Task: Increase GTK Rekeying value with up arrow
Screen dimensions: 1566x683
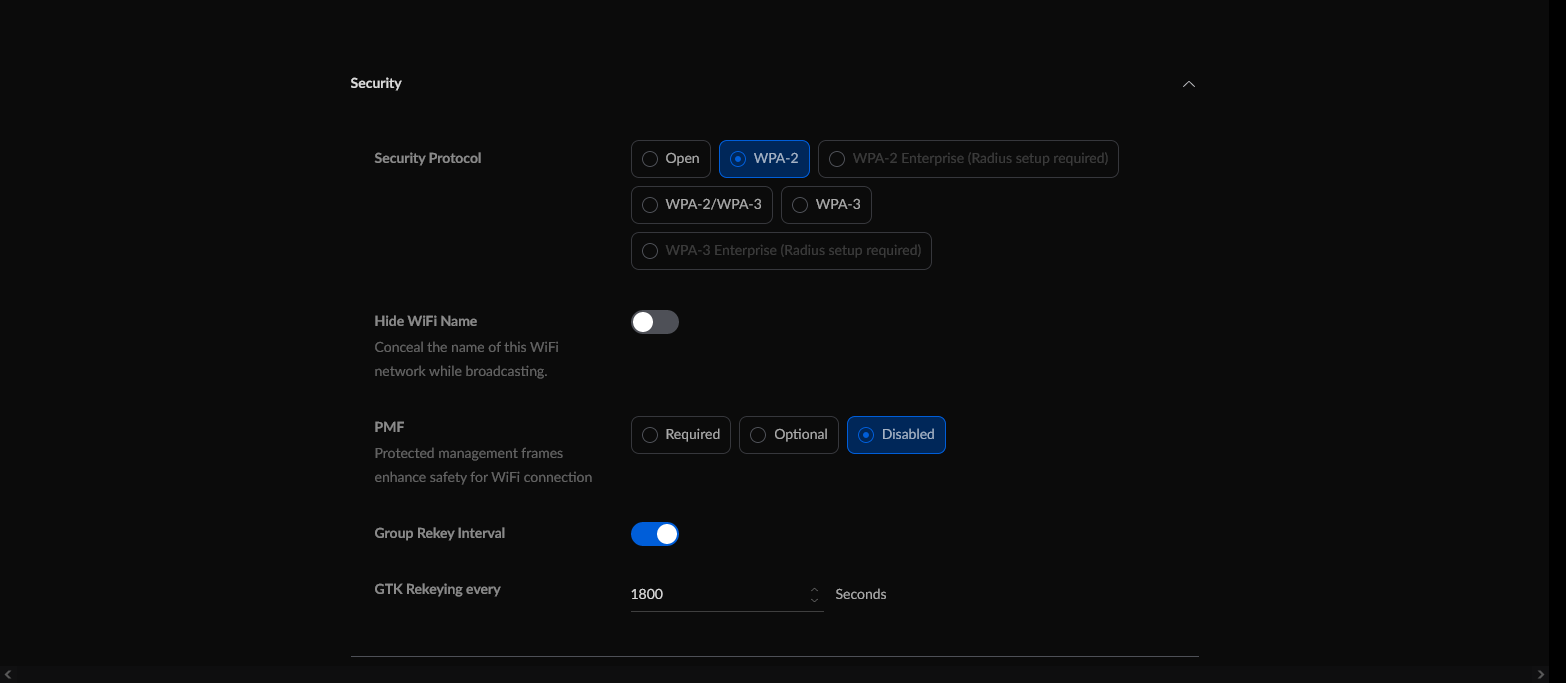Action: click(x=814, y=589)
